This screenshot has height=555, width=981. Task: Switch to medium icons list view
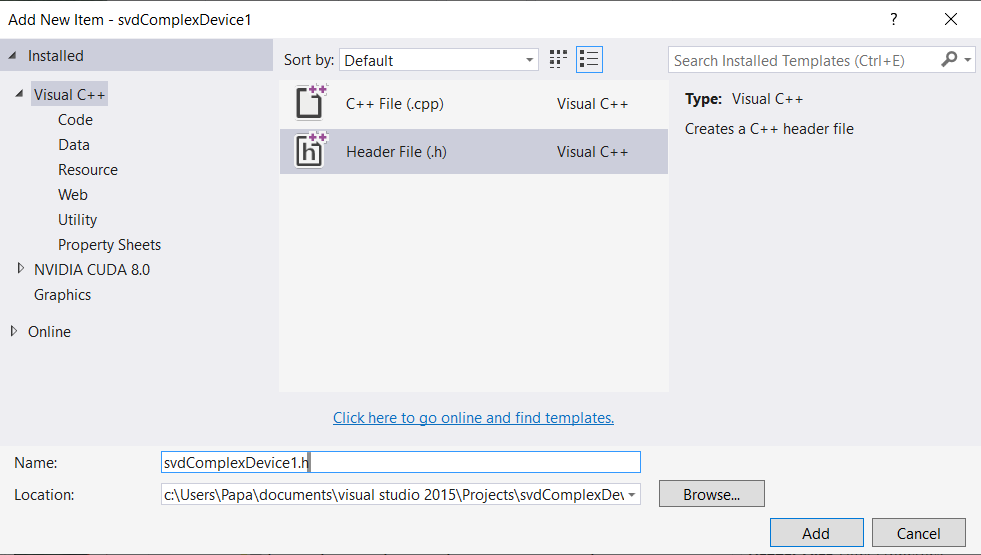tap(589, 60)
